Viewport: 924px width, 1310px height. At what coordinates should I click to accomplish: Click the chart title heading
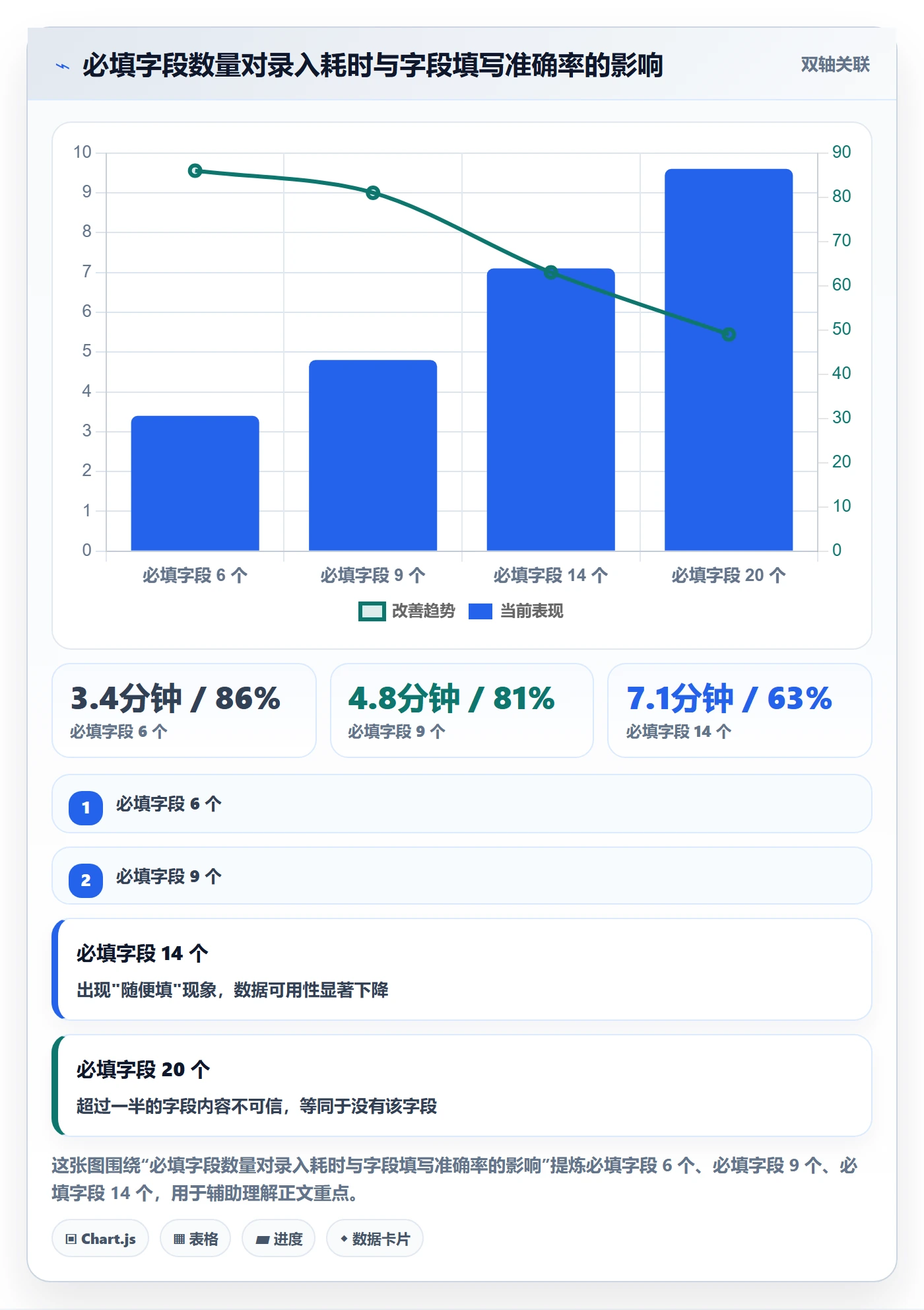coord(372,65)
